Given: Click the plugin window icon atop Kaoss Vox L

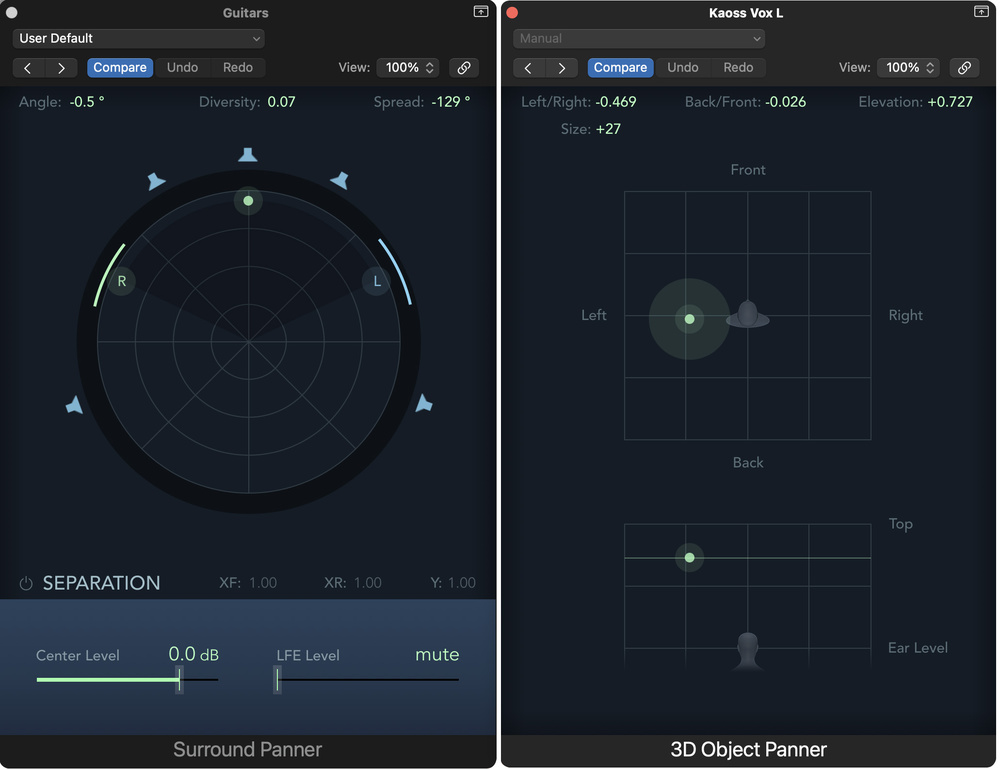Looking at the screenshot, I should 981,11.
